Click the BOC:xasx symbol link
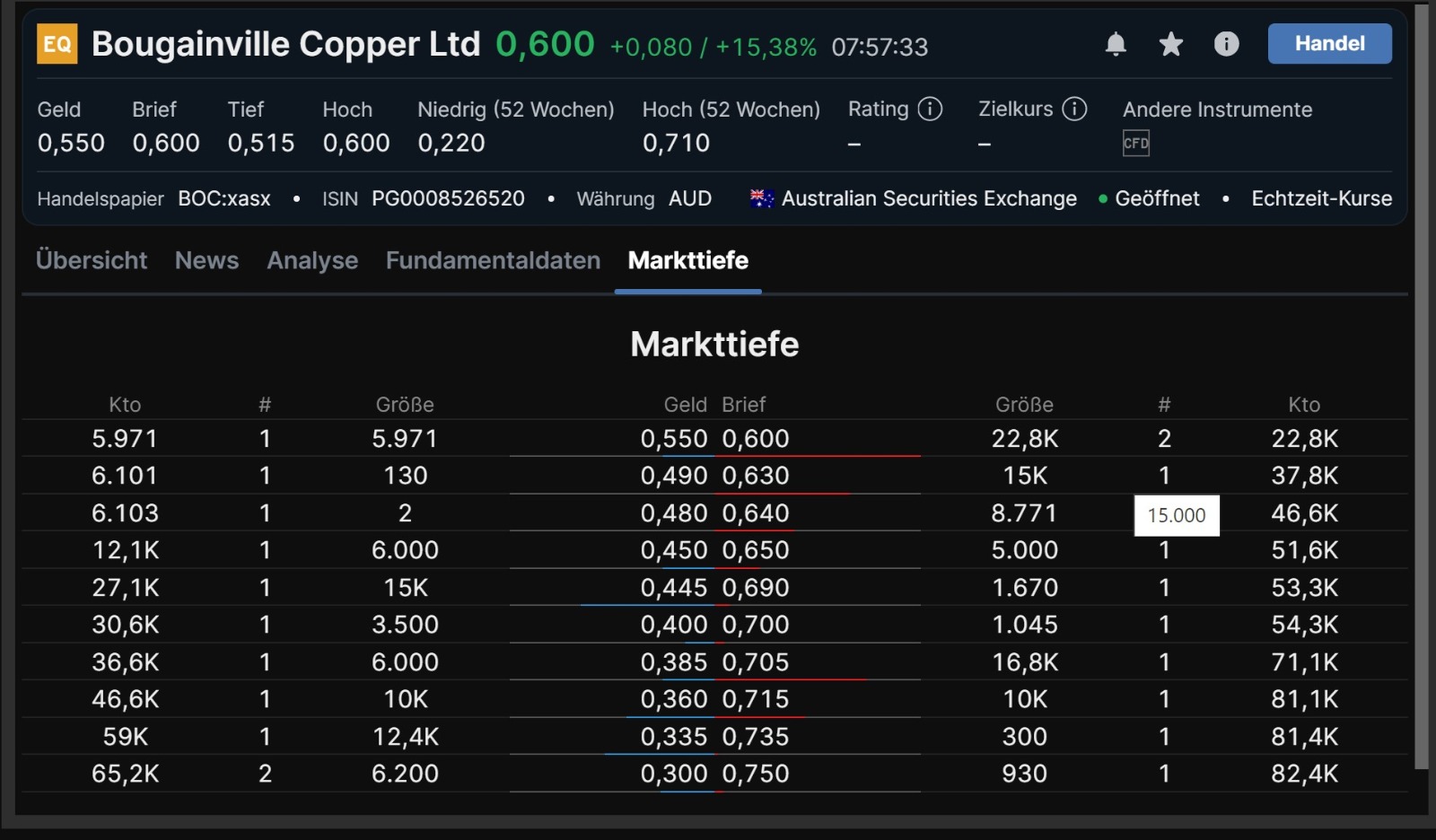The width and height of the screenshot is (1436, 840). tap(224, 198)
